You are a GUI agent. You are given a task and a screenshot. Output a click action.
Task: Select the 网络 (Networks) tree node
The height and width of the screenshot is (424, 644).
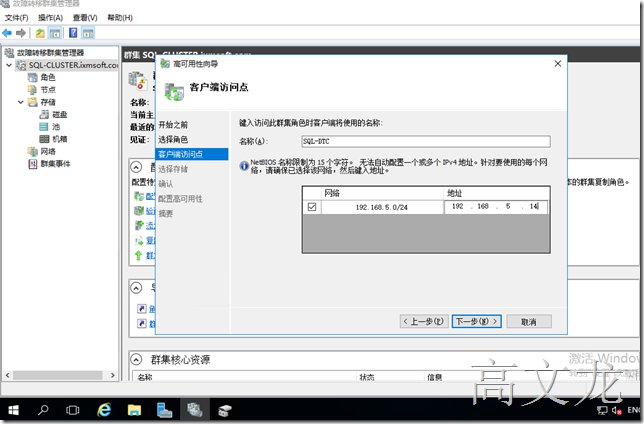48,151
